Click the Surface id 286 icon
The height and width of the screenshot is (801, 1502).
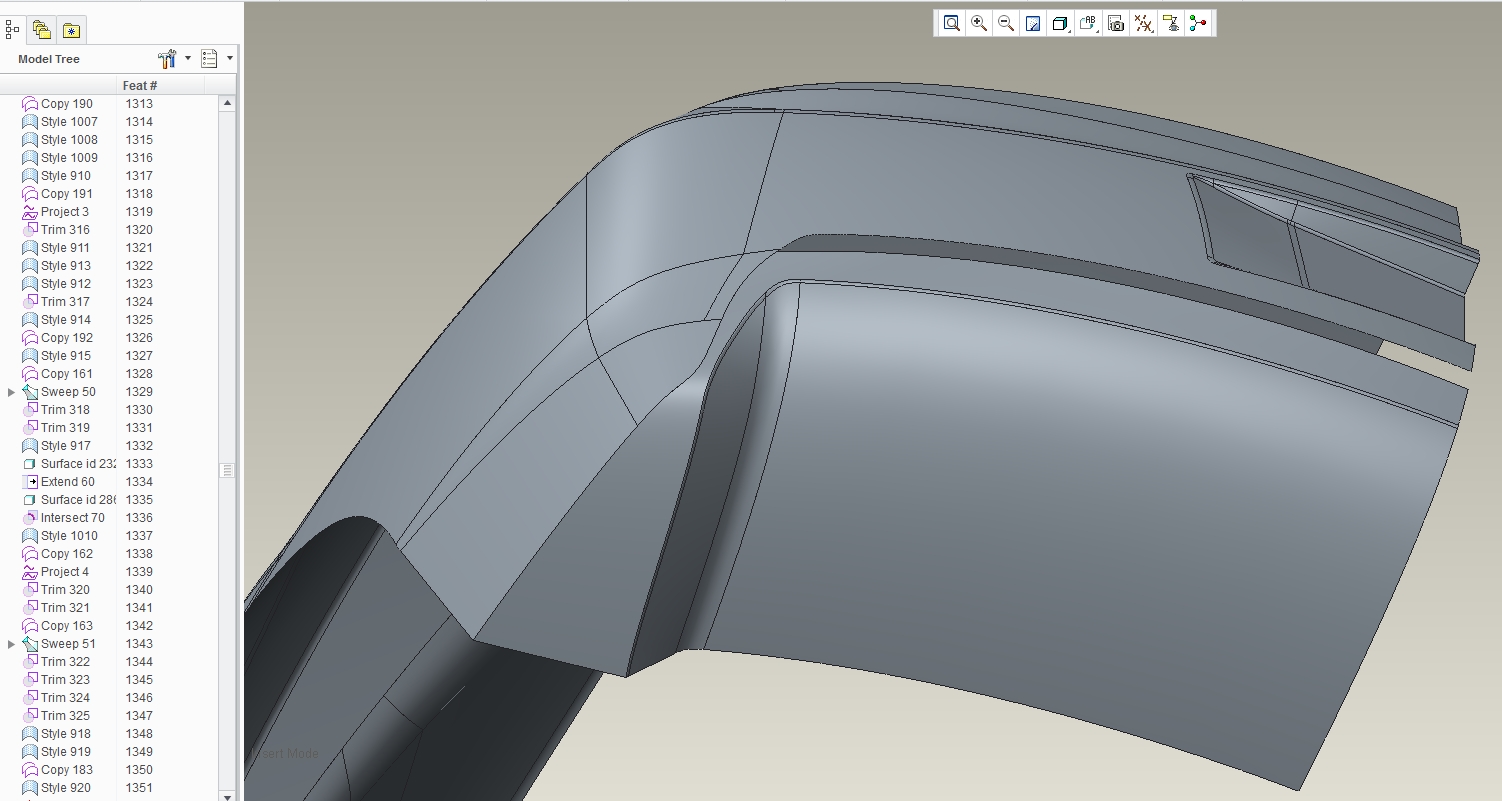30,500
